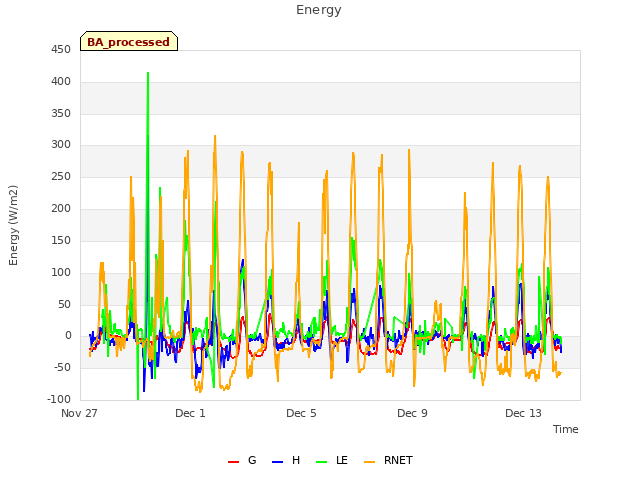
Task: Click the 450 y-axis tick label
Action: pos(61,50)
